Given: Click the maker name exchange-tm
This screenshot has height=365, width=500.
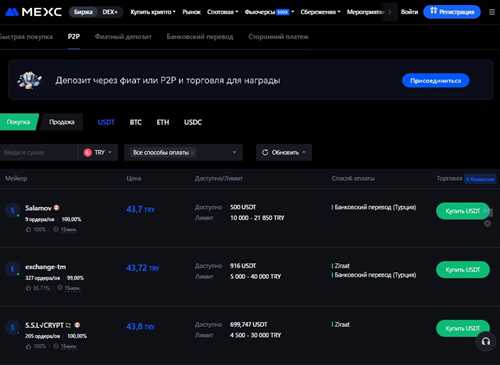Looking at the screenshot, I should (x=46, y=267).
